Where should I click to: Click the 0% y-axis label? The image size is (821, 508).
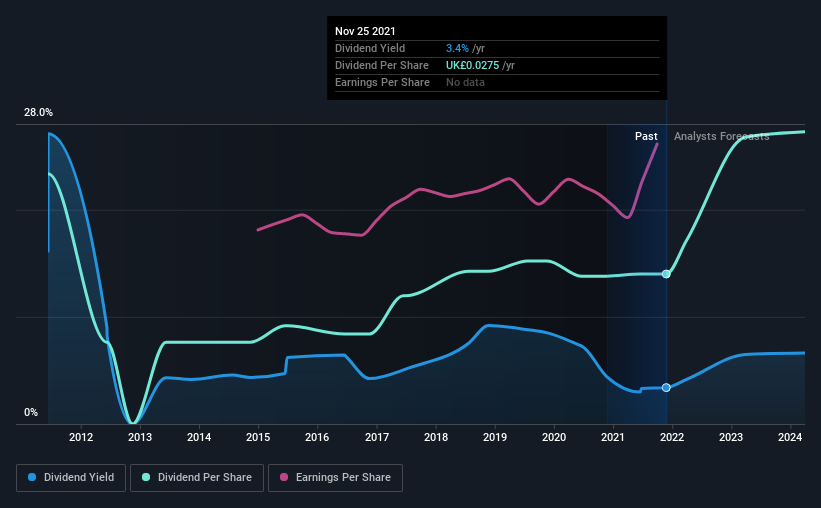[x=31, y=413]
